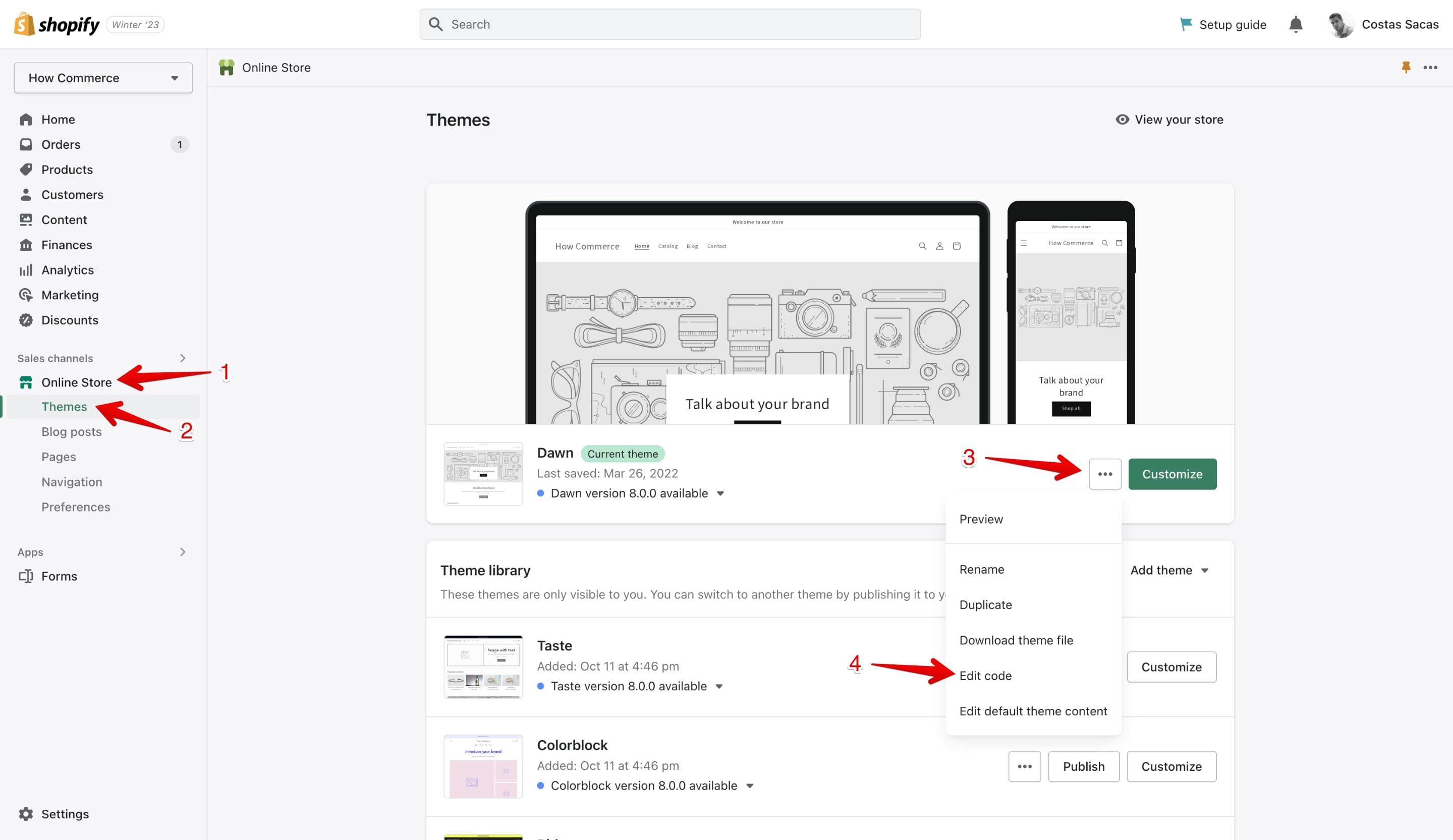Click the Online Store header storefront icon
The image size is (1453, 840).
227,68
